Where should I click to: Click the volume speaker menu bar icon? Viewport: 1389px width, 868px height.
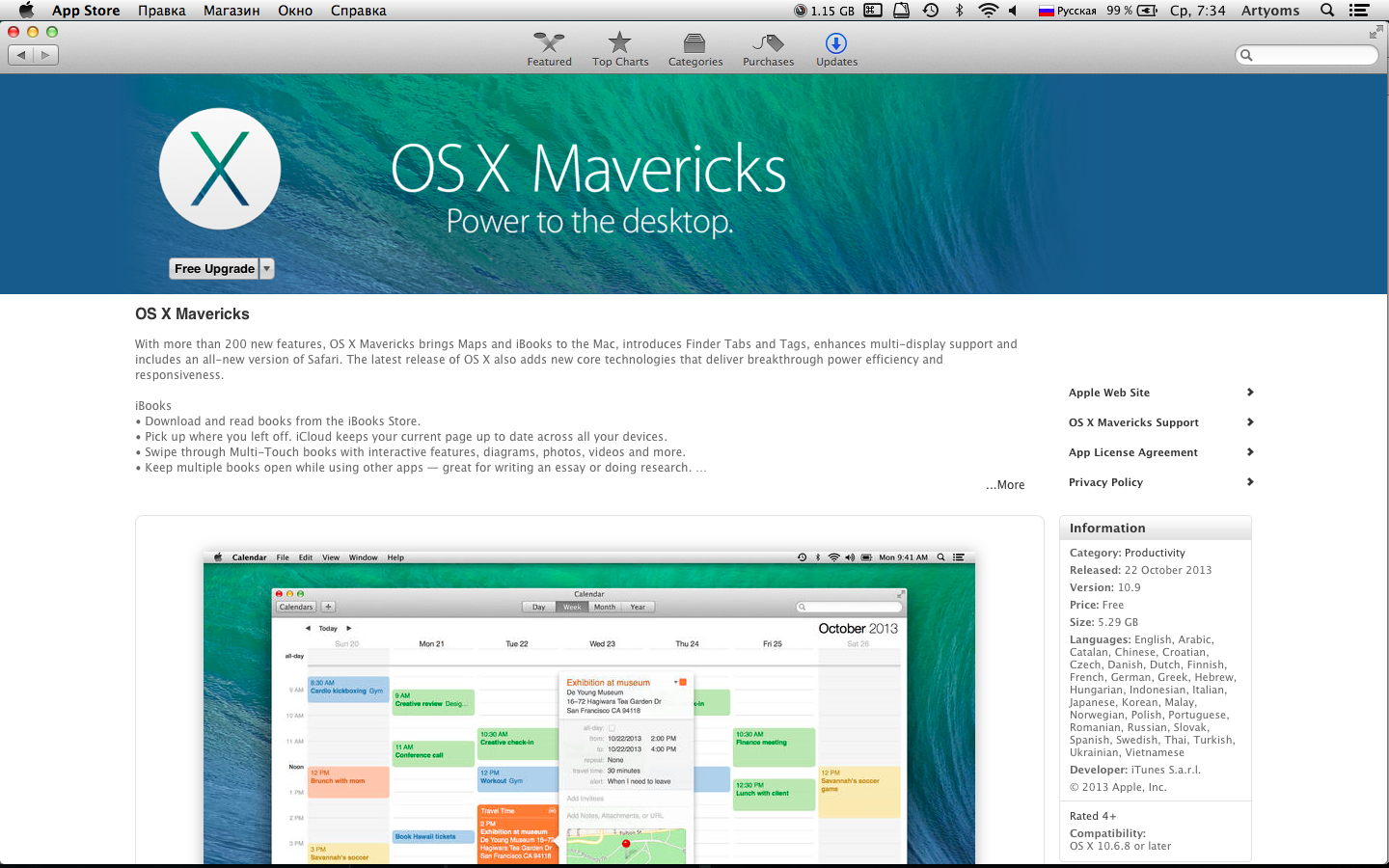click(1013, 11)
